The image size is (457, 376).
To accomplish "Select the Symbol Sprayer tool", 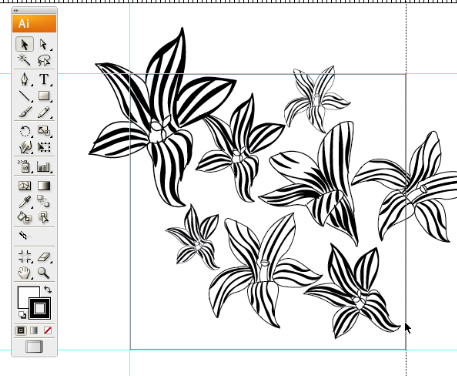I will (x=24, y=166).
